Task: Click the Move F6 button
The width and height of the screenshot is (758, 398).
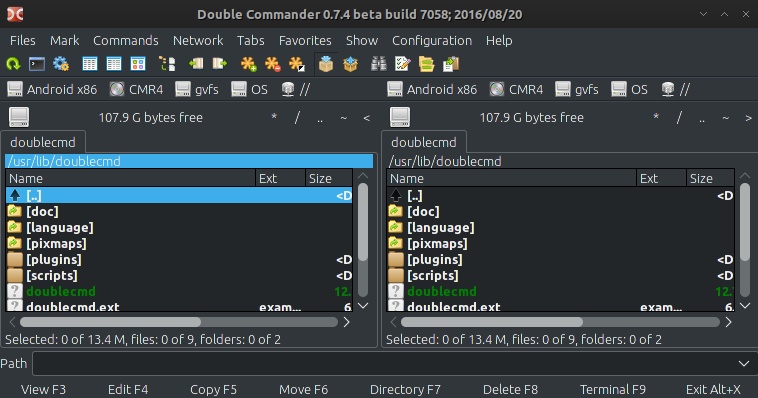Action: pyautogui.click(x=304, y=389)
